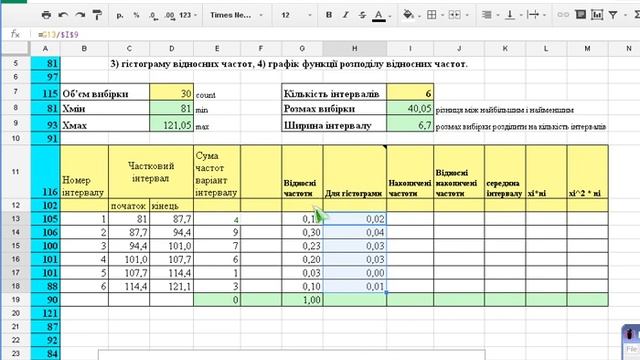This screenshot has width=640, height=360.
Task: Click the 'Xмін' label cell
Action: pyautogui.click(x=105, y=108)
